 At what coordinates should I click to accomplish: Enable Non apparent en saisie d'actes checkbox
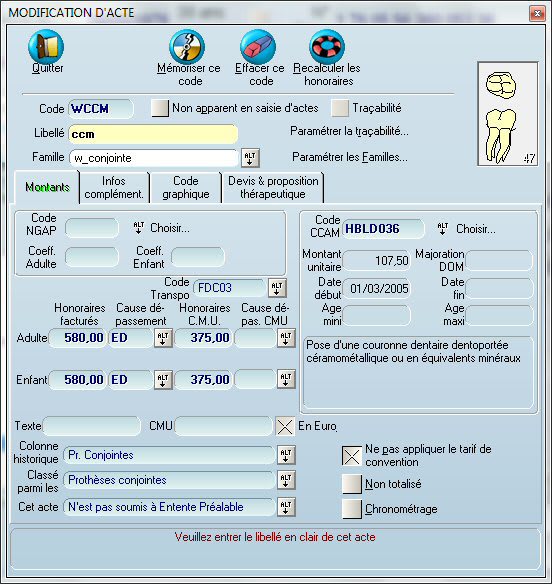click(160, 108)
